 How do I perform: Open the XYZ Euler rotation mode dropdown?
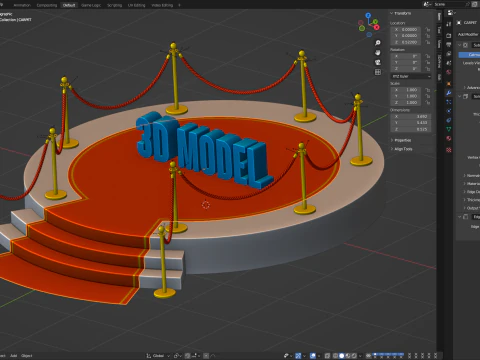click(x=411, y=76)
